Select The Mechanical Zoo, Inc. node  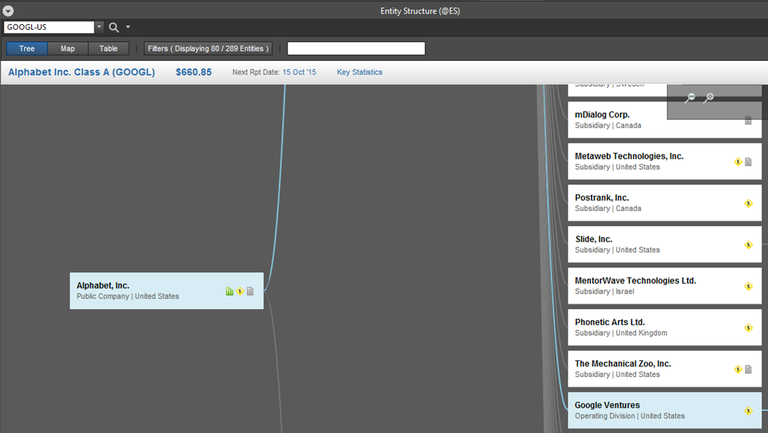pyautogui.click(x=665, y=369)
